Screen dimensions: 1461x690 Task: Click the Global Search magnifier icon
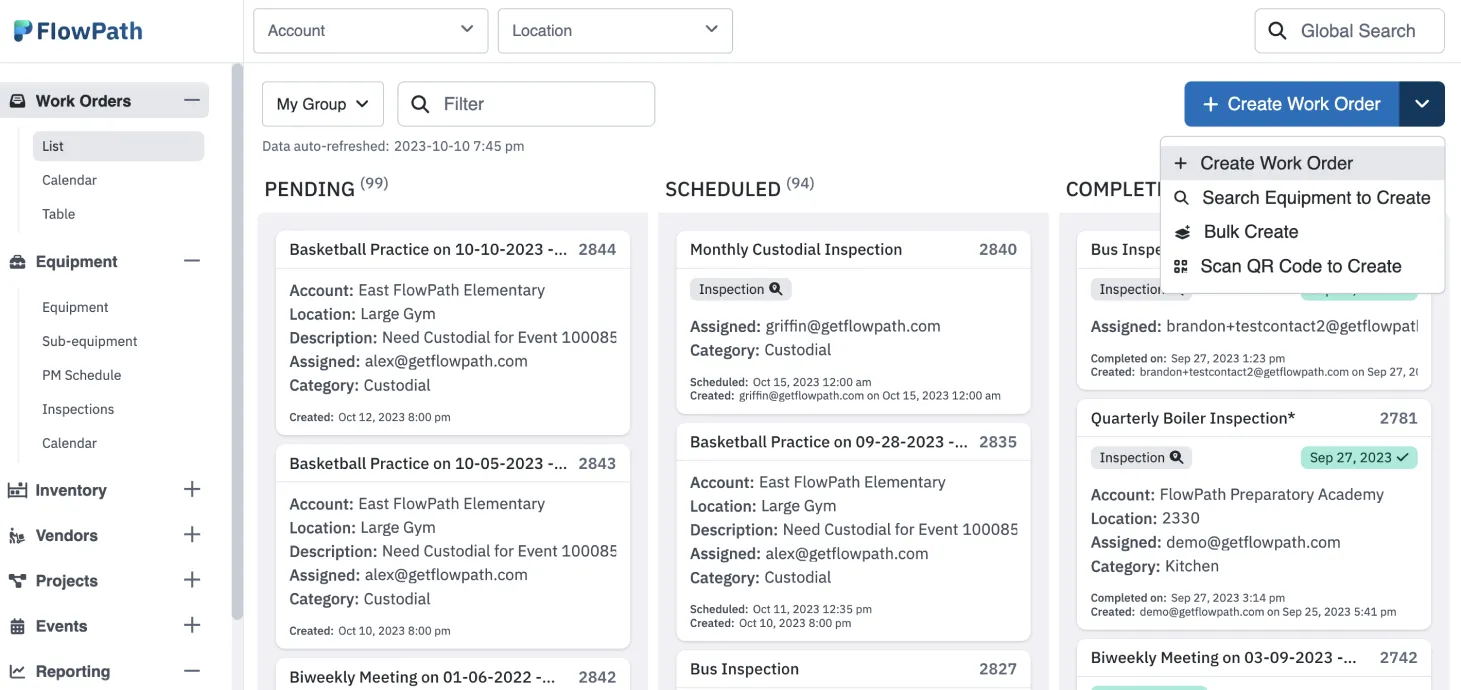1278,31
